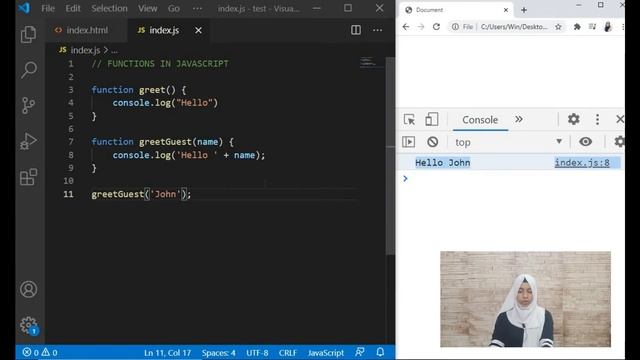Go forward in the browser
This screenshot has height=360, width=640.
coord(421,27)
